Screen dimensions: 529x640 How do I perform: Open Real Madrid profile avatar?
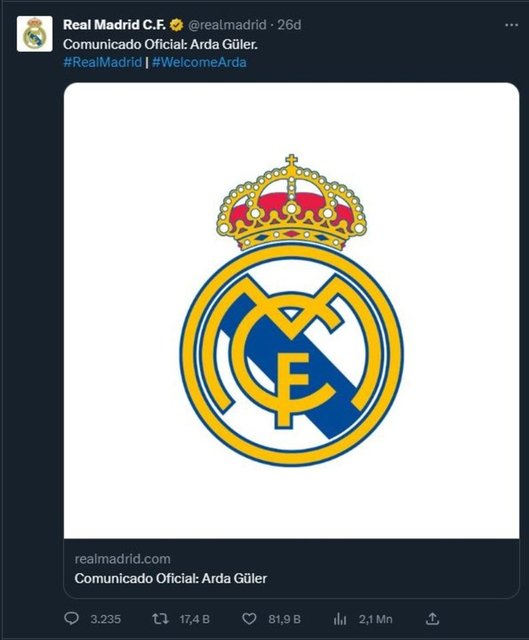click(x=35, y=34)
